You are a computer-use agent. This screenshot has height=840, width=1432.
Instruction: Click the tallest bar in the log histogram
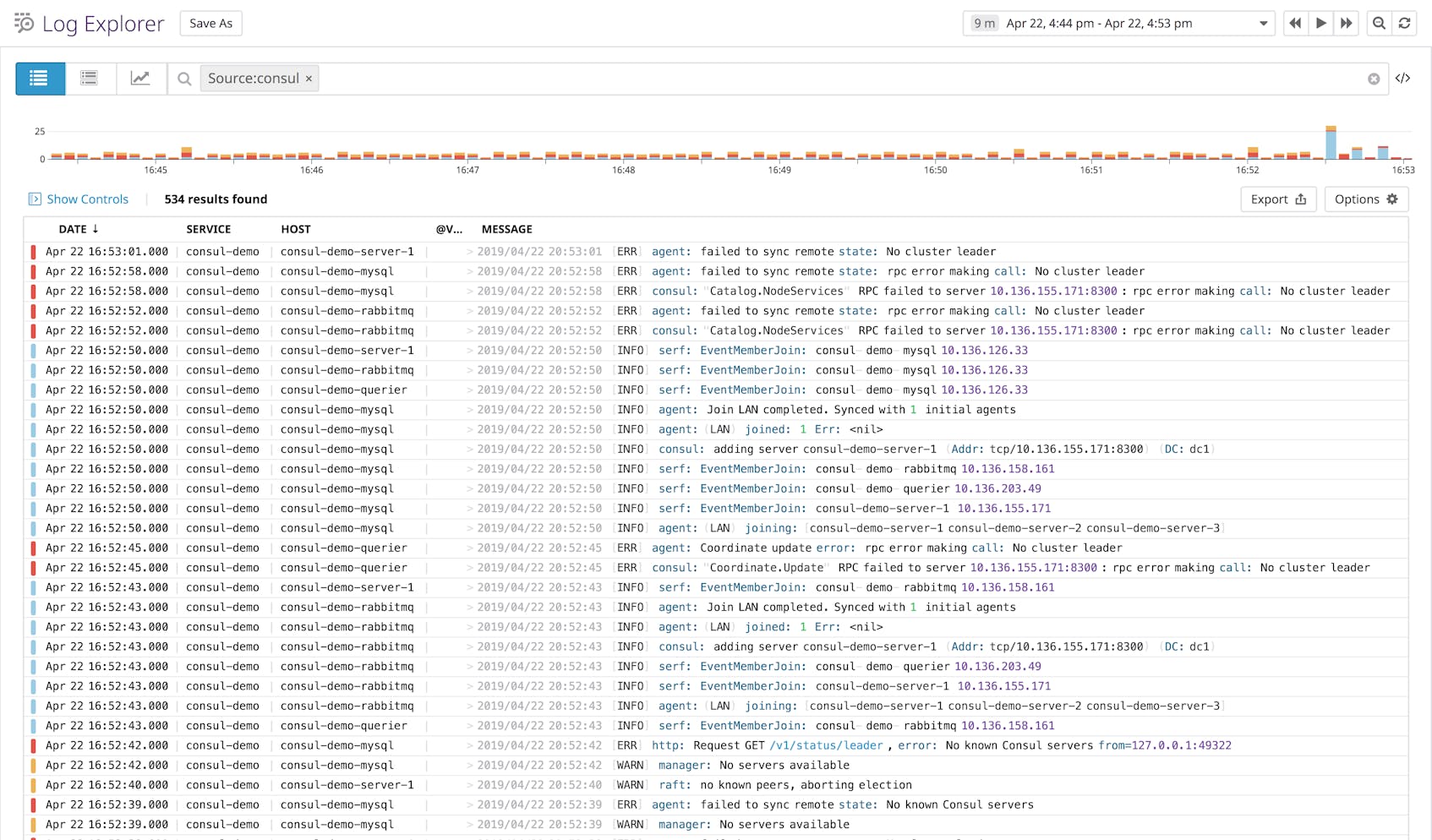pyautogui.click(x=1331, y=142)
